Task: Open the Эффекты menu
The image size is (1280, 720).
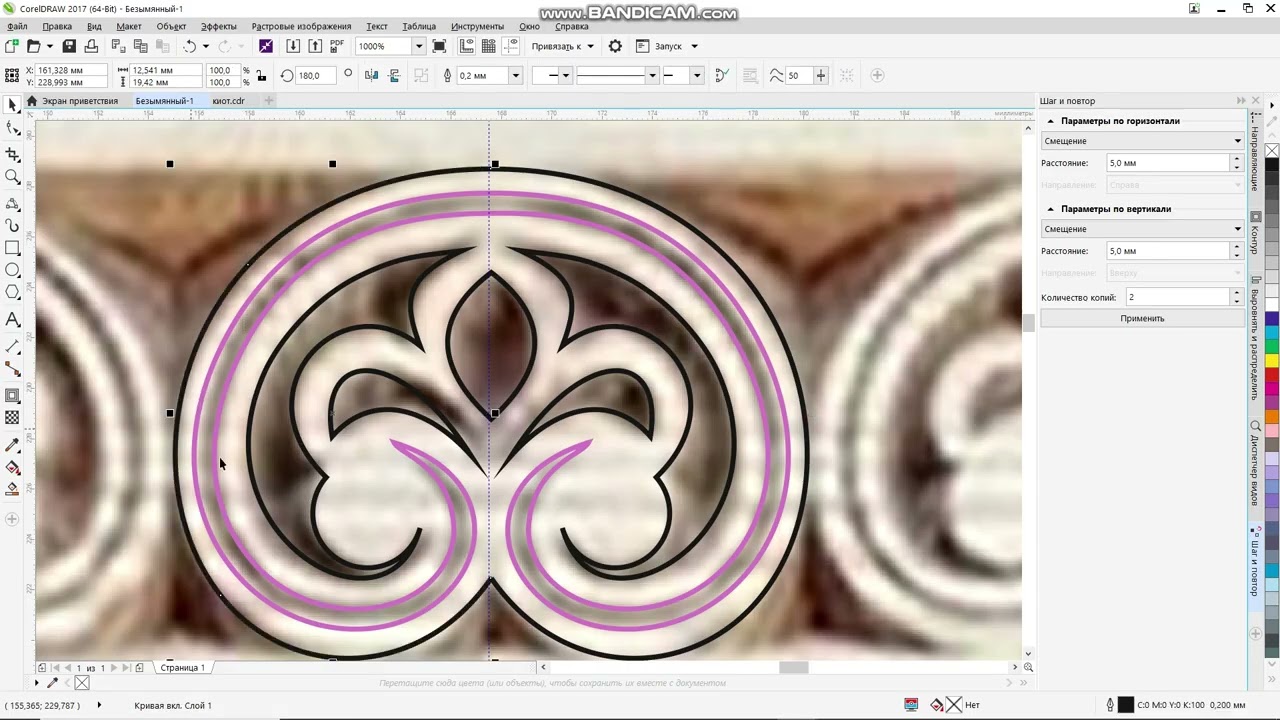Action: pyautogui.click(x=219, y=27)
